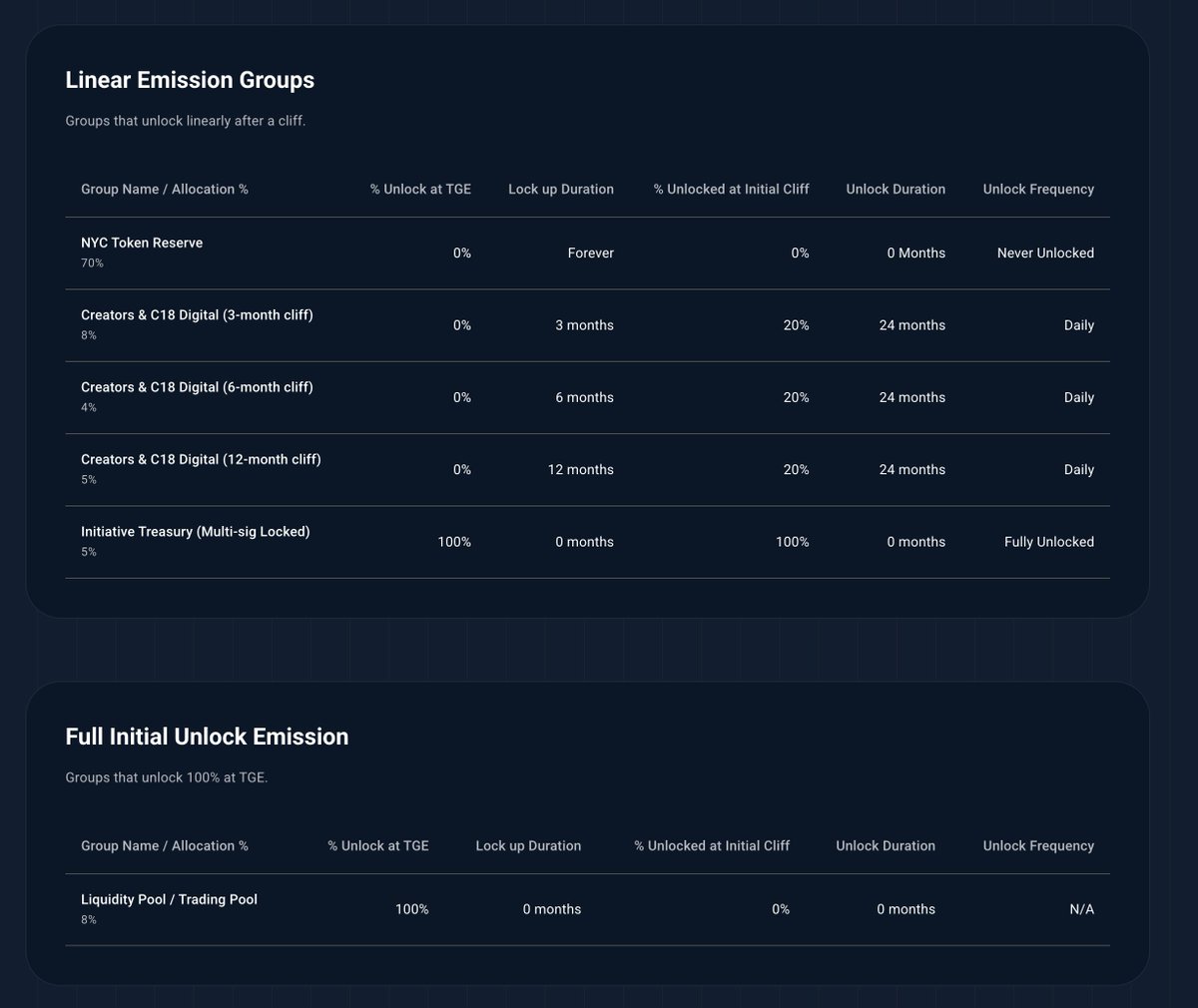Click 'Group Name / Allocation %' header in the Linear Emission Groups table
This screenshot has height=1008, width=1198.
click(x=165, y=189)
